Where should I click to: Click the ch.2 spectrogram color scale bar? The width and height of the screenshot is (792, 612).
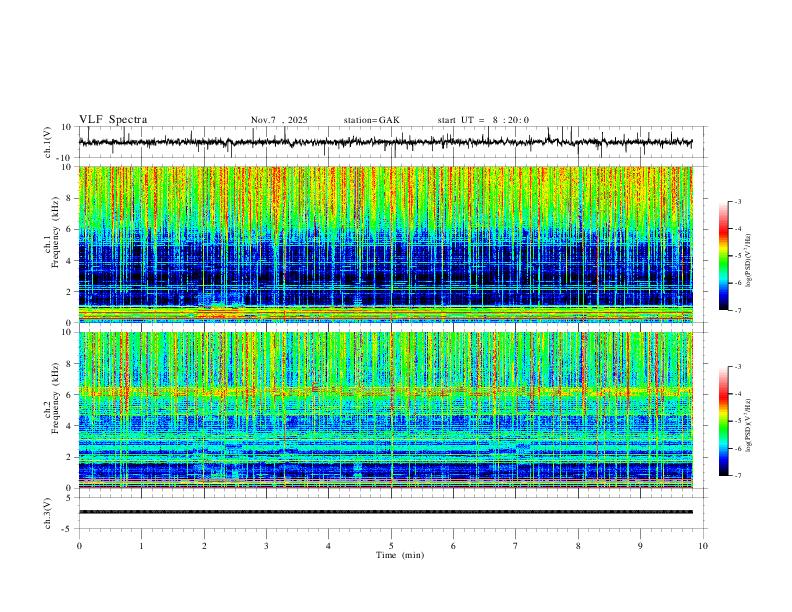coord(723,421)
